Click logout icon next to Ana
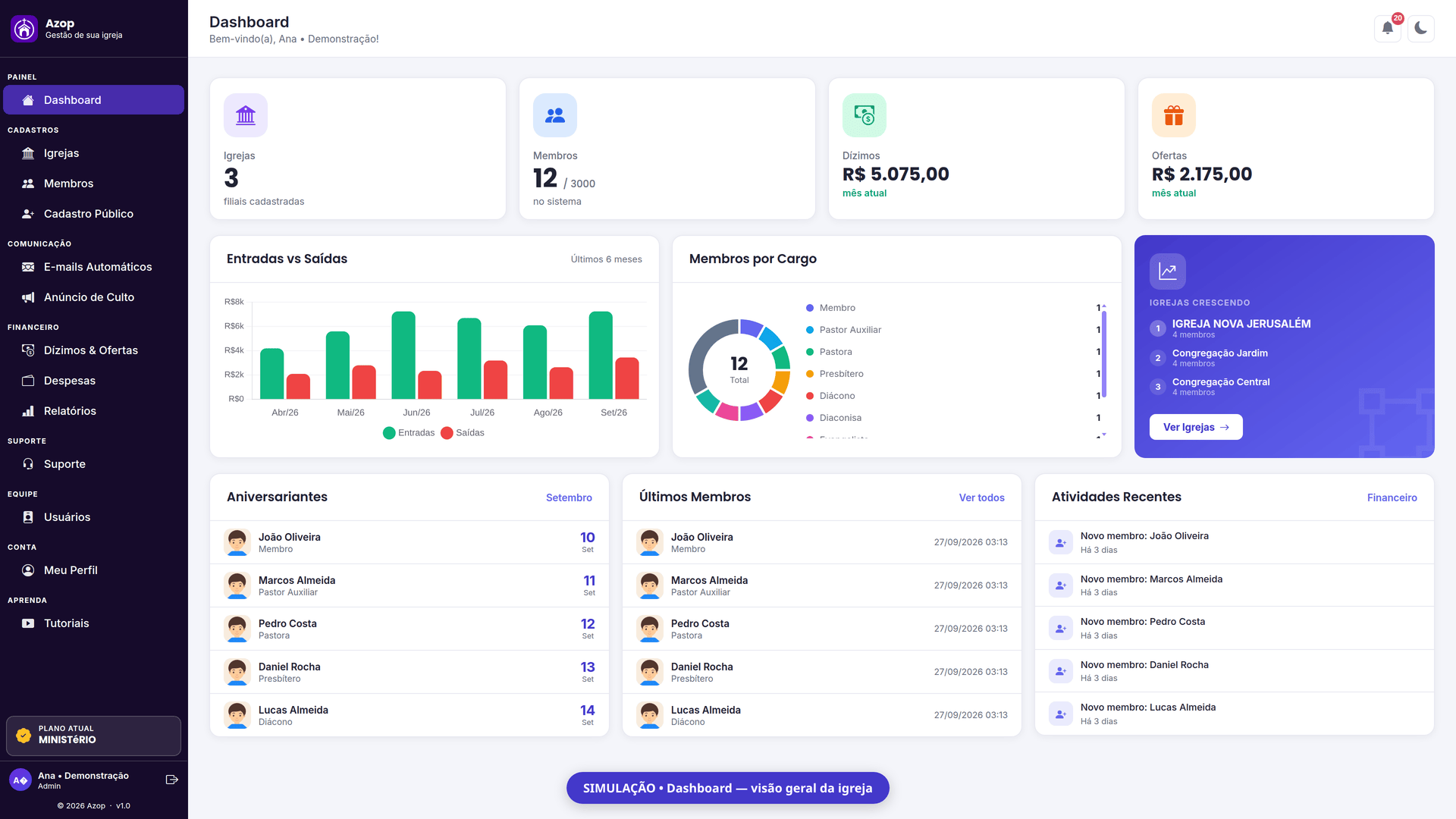Screen dimensions: 1456x819 pyautogui.click(x=171, y=780)
